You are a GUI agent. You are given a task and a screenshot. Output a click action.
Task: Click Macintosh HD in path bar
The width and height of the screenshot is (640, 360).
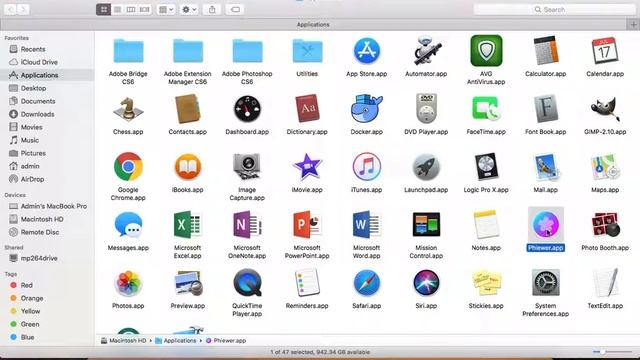123,340
